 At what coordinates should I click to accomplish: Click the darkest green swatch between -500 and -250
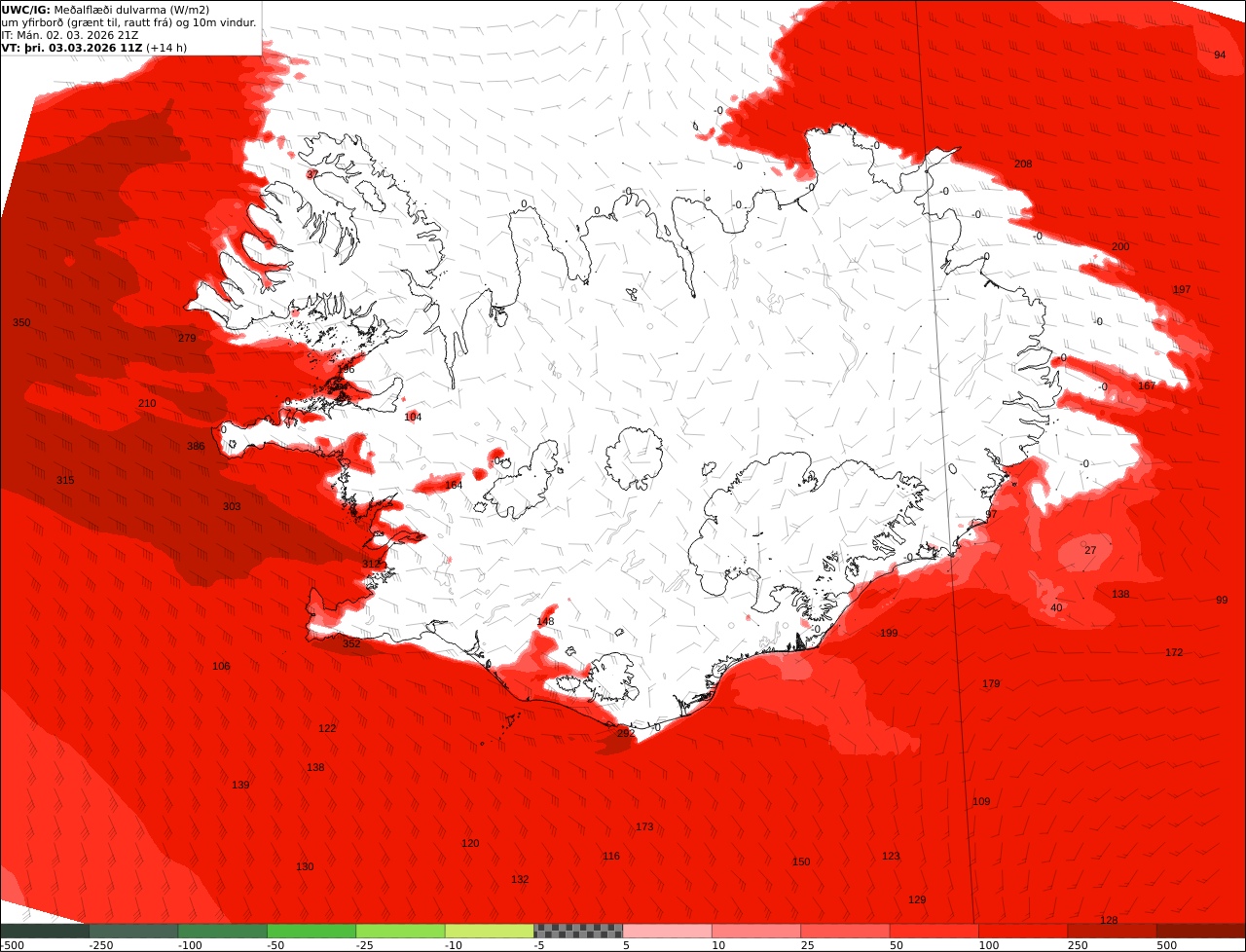tap(45, 931)
